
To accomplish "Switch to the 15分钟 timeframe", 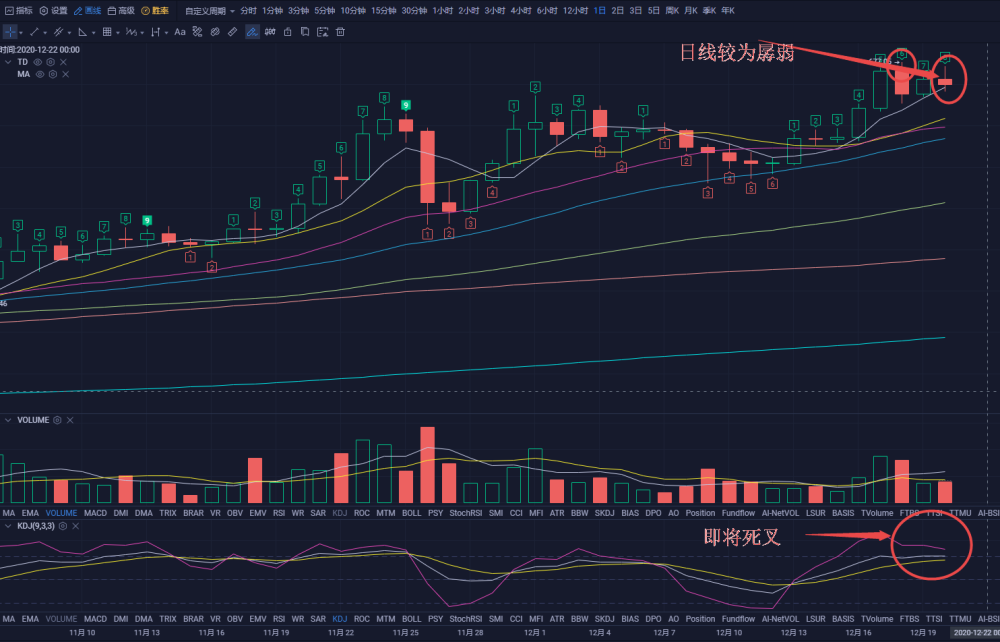I will click(x=383, y=11).
